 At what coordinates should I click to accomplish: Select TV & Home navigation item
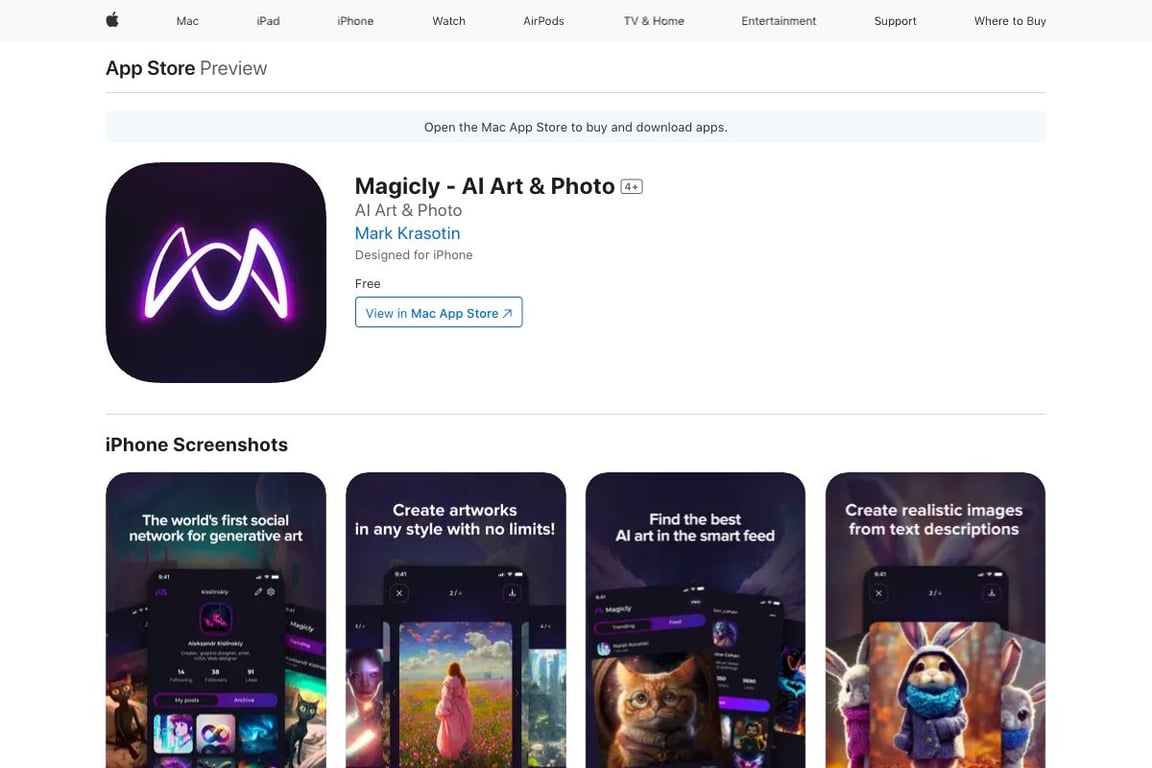pyautogui.click(x=654, y=21)
